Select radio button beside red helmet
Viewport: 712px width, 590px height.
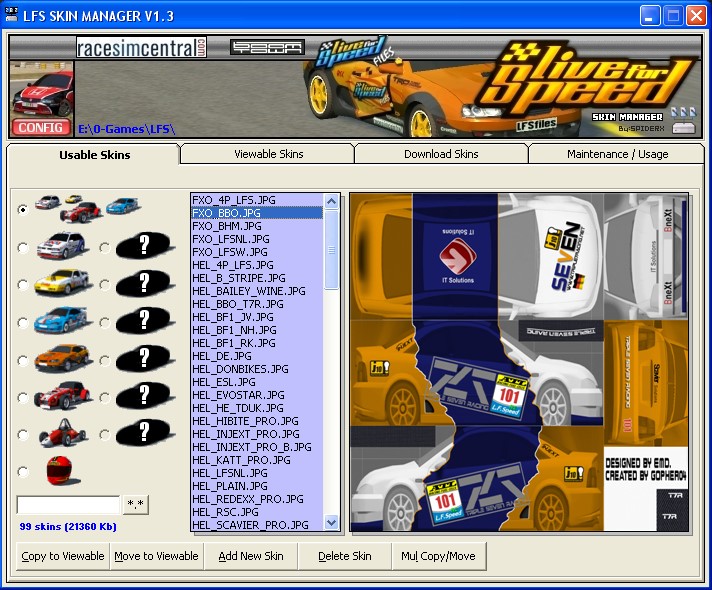tap(23, 472)
